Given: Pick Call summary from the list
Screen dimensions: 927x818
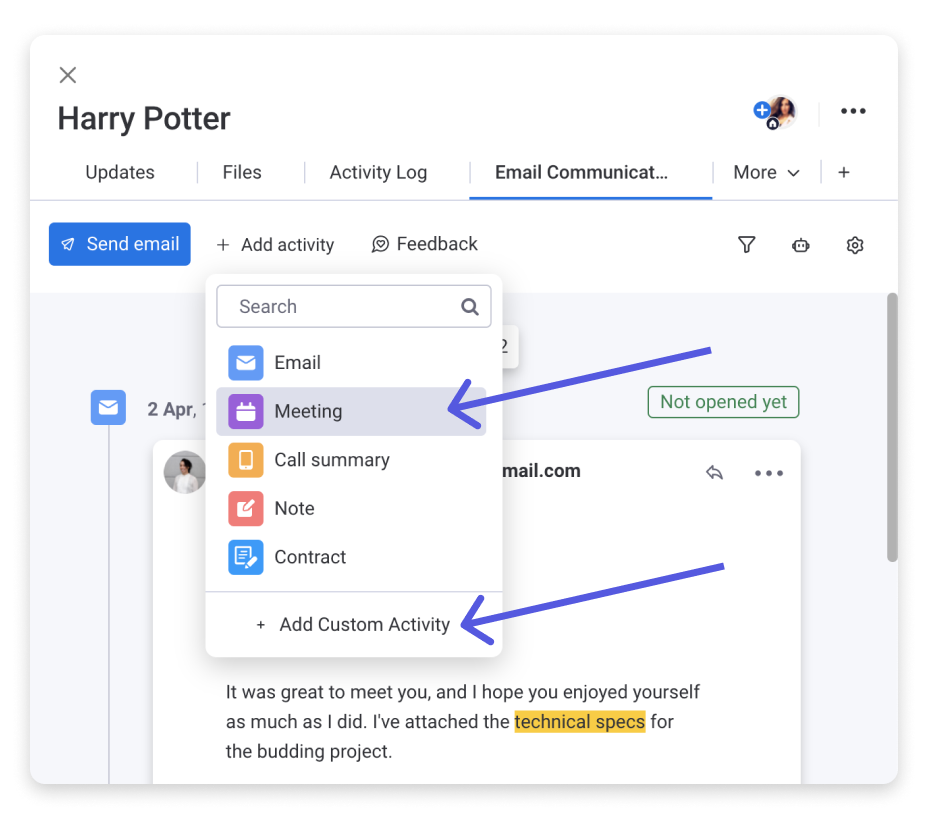Looking at the screenshot, I should pyautogui.click(x=351, y=460).
